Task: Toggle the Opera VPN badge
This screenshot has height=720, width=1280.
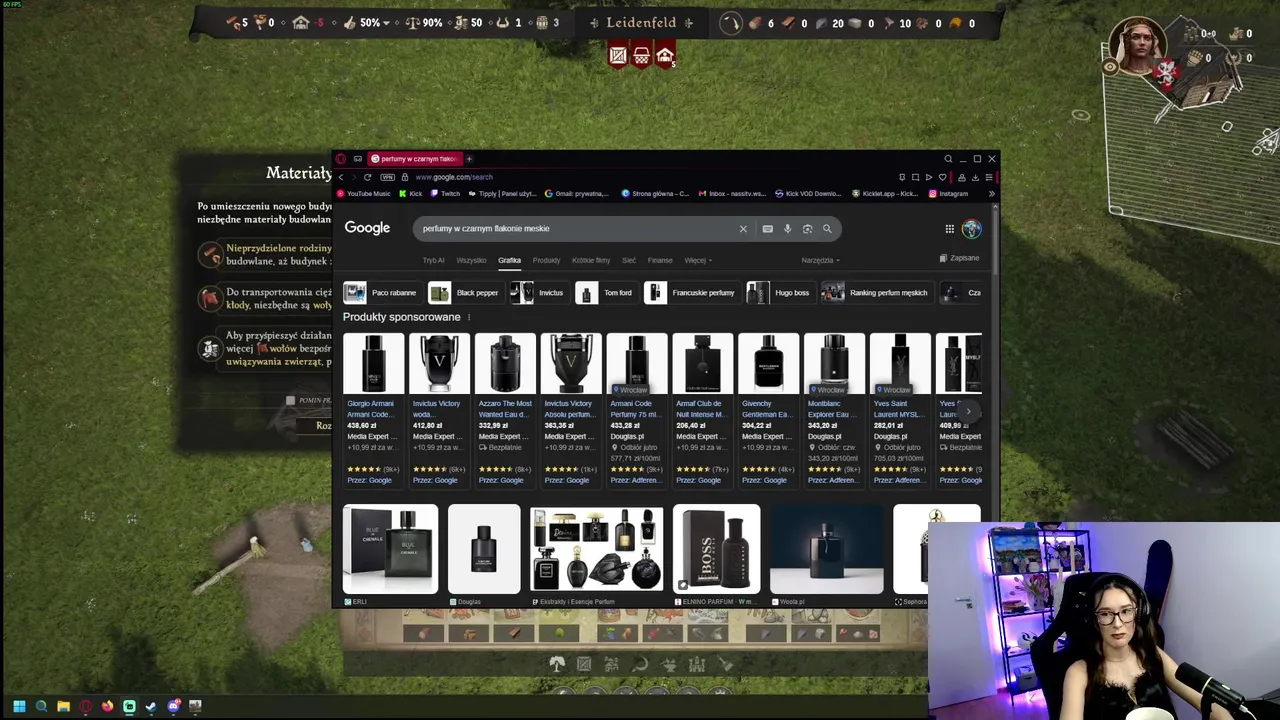Action: (x=387, y=177)
